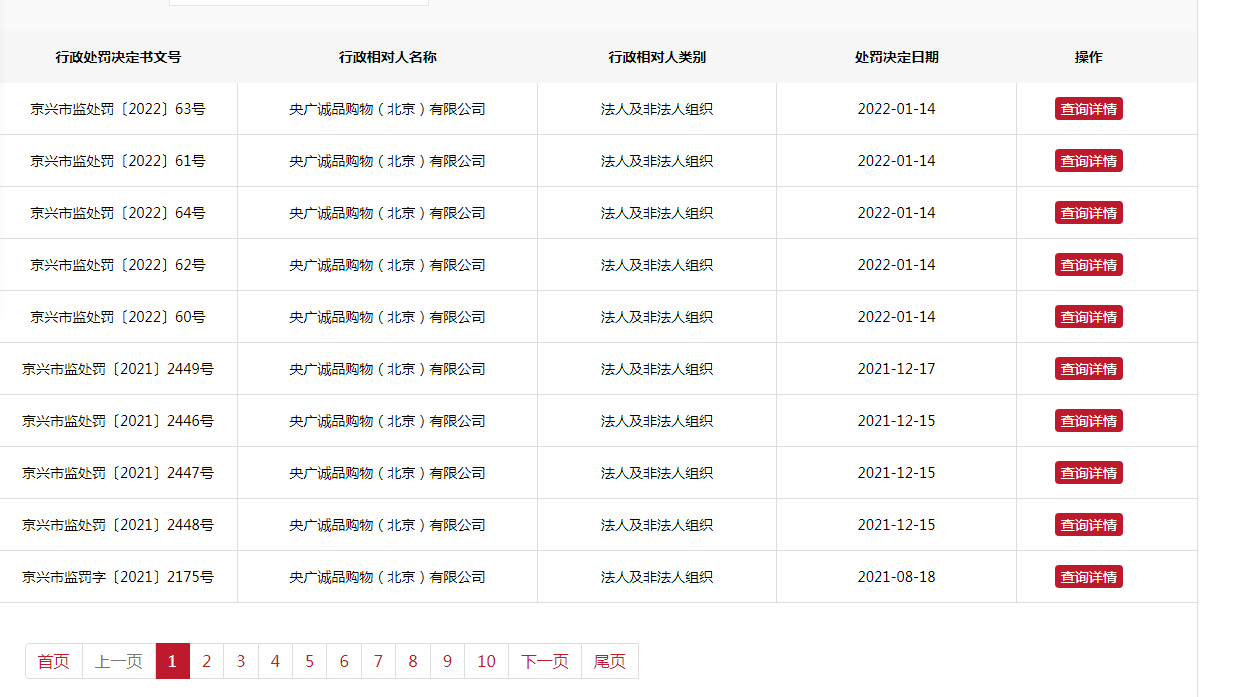1239x697 pixels.
Task: Click date in 〔2021〕2448号 row
Action: (x=896, y=525)
